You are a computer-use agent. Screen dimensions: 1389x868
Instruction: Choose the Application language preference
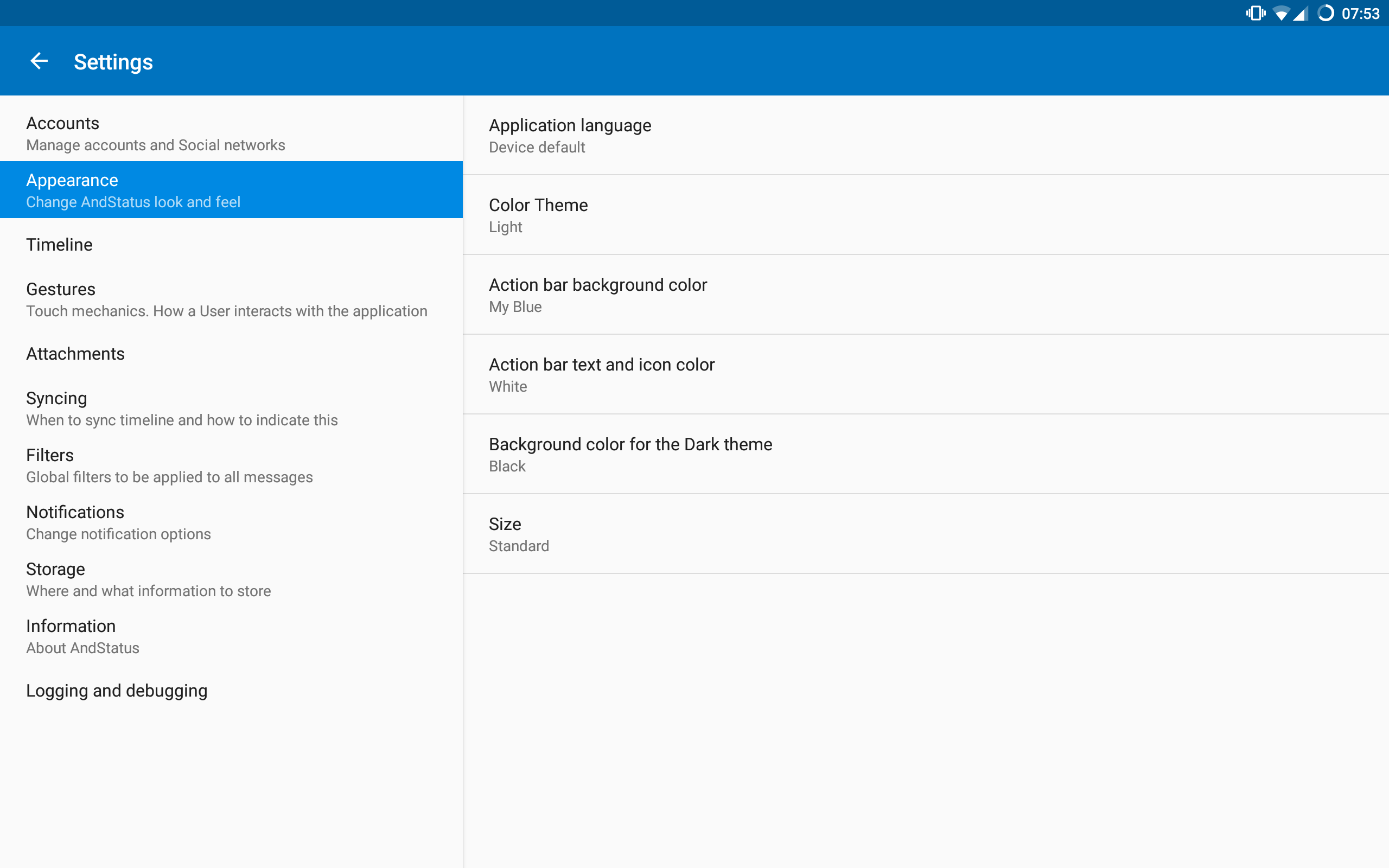[925, 136]
